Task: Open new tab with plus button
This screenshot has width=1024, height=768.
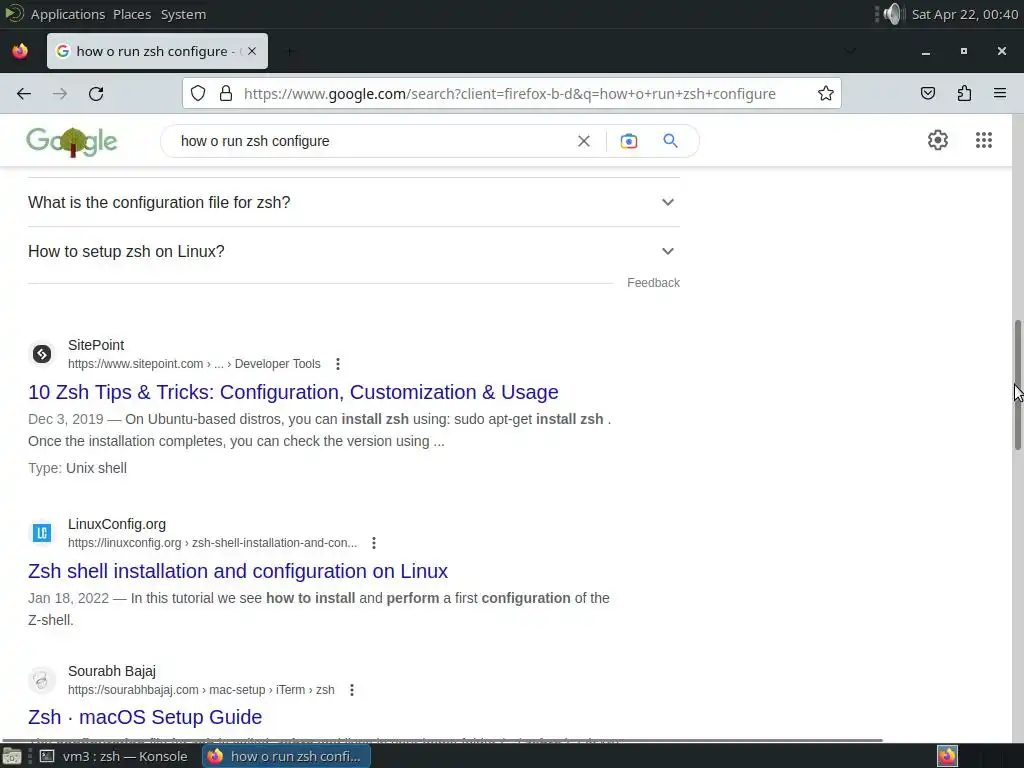Action: pos(289,51)
